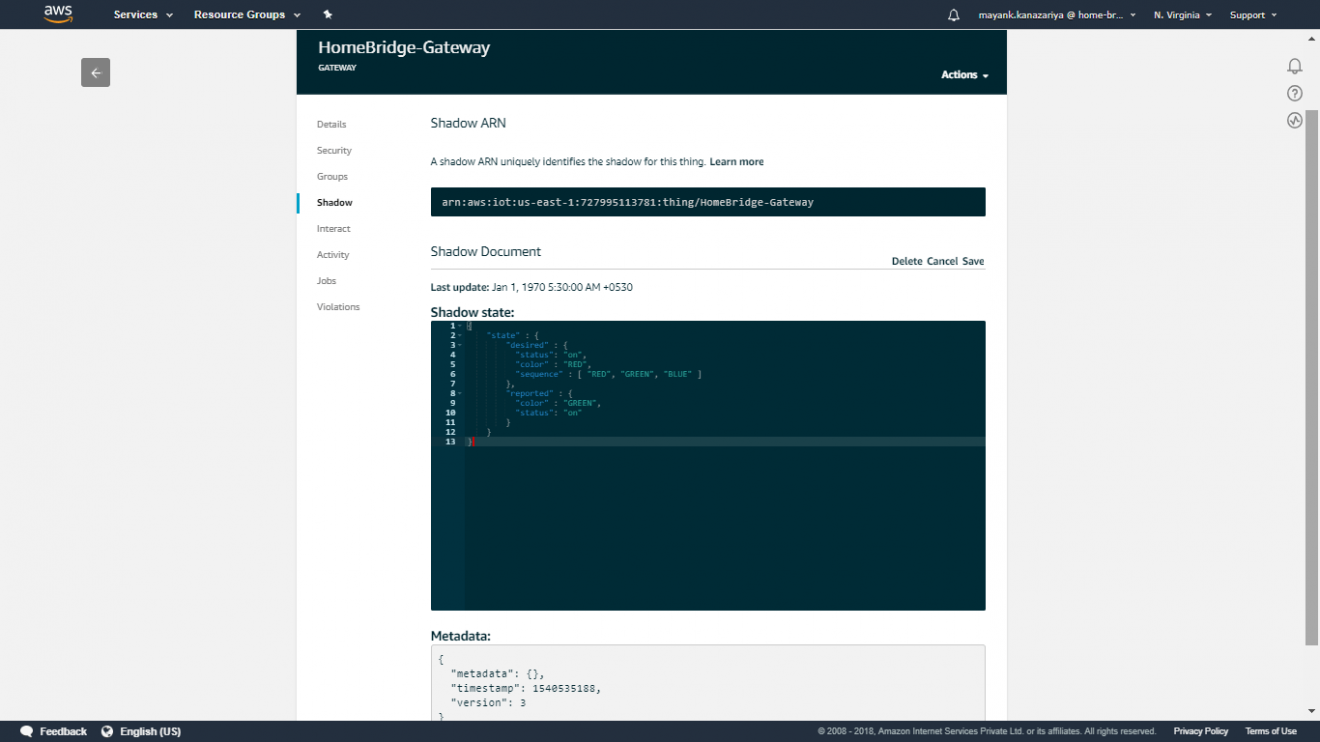
Task: Go to the Violations section
Action: (x=338, y=307)
